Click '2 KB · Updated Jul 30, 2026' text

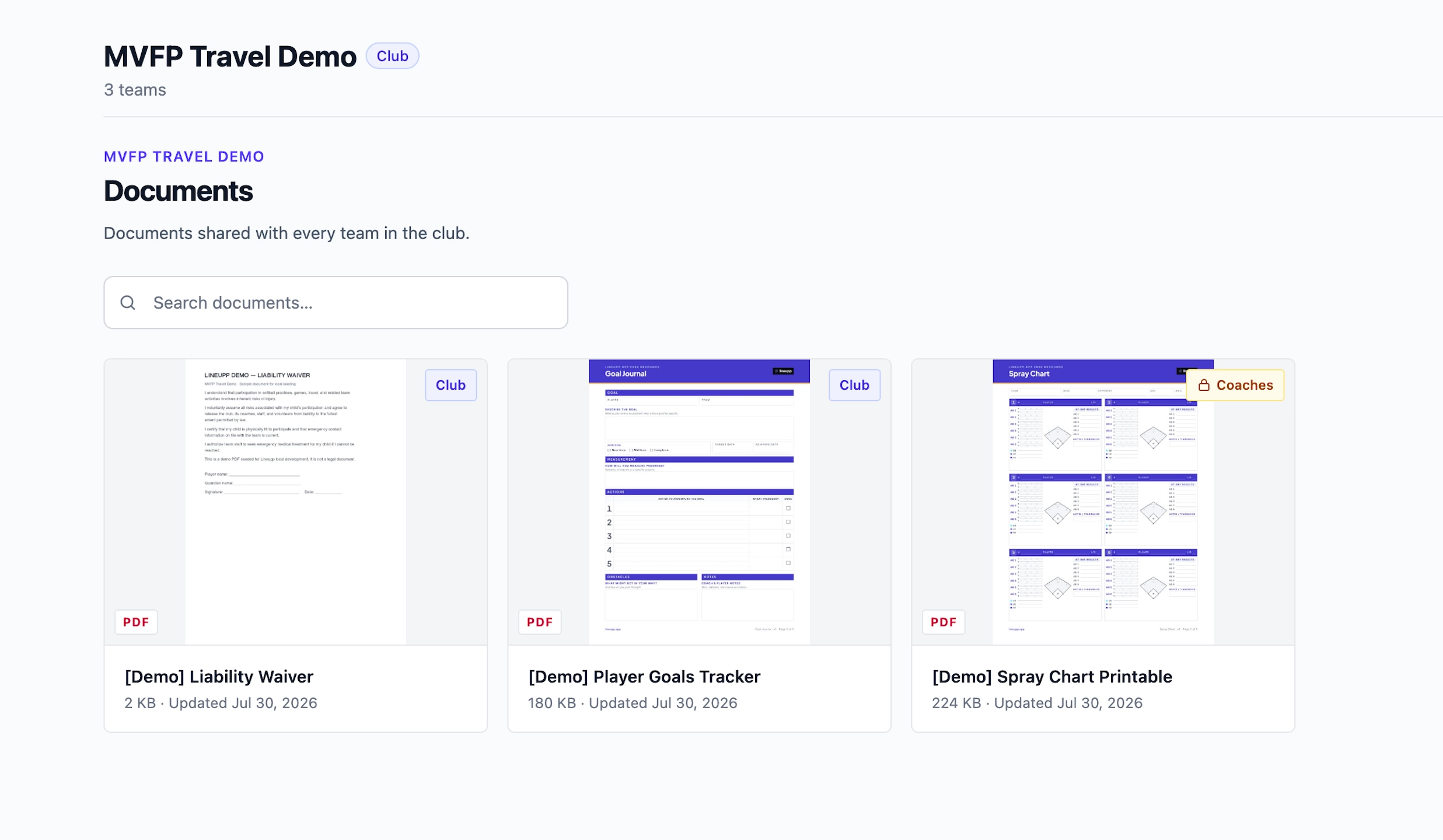[221, 703]
